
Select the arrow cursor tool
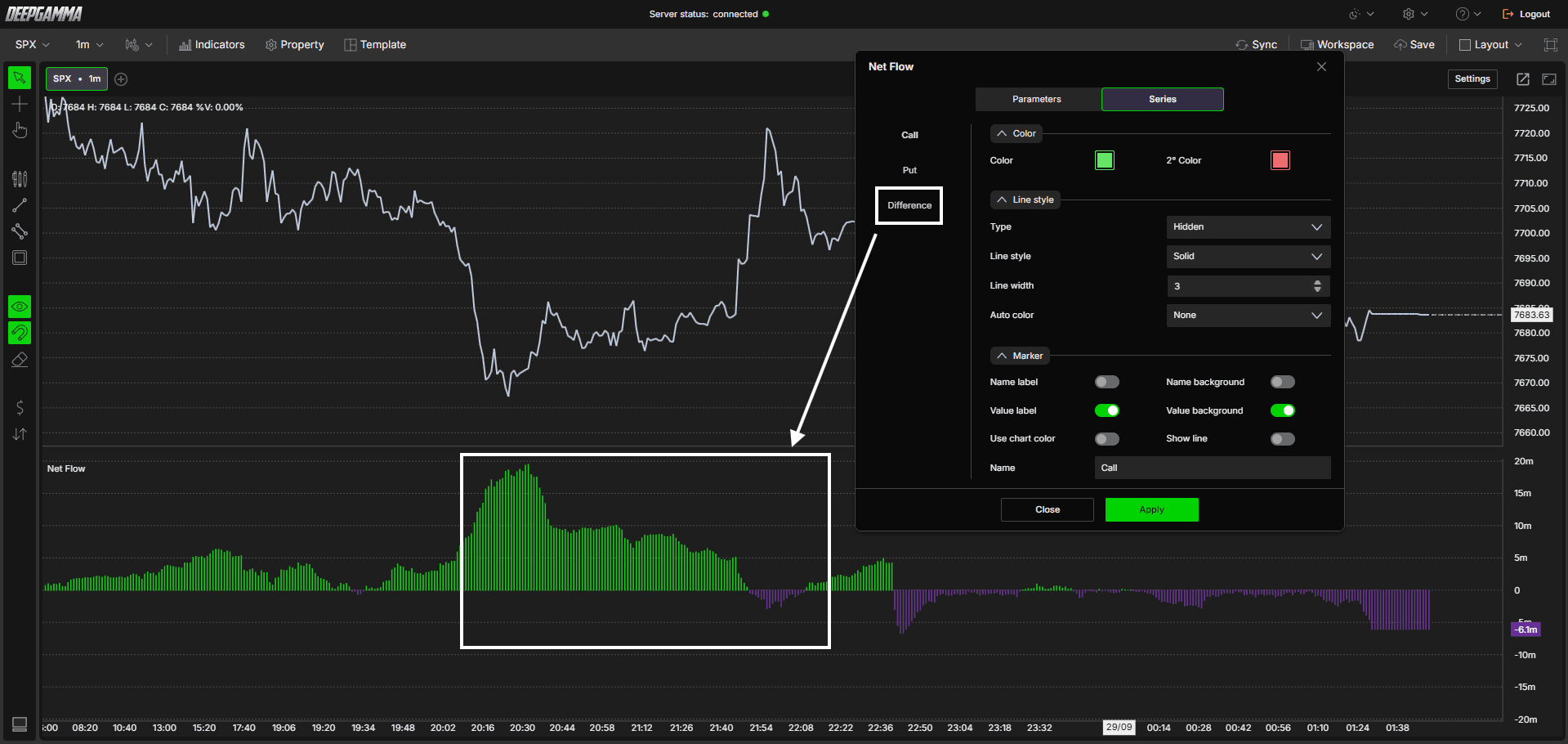click(20, 78)
